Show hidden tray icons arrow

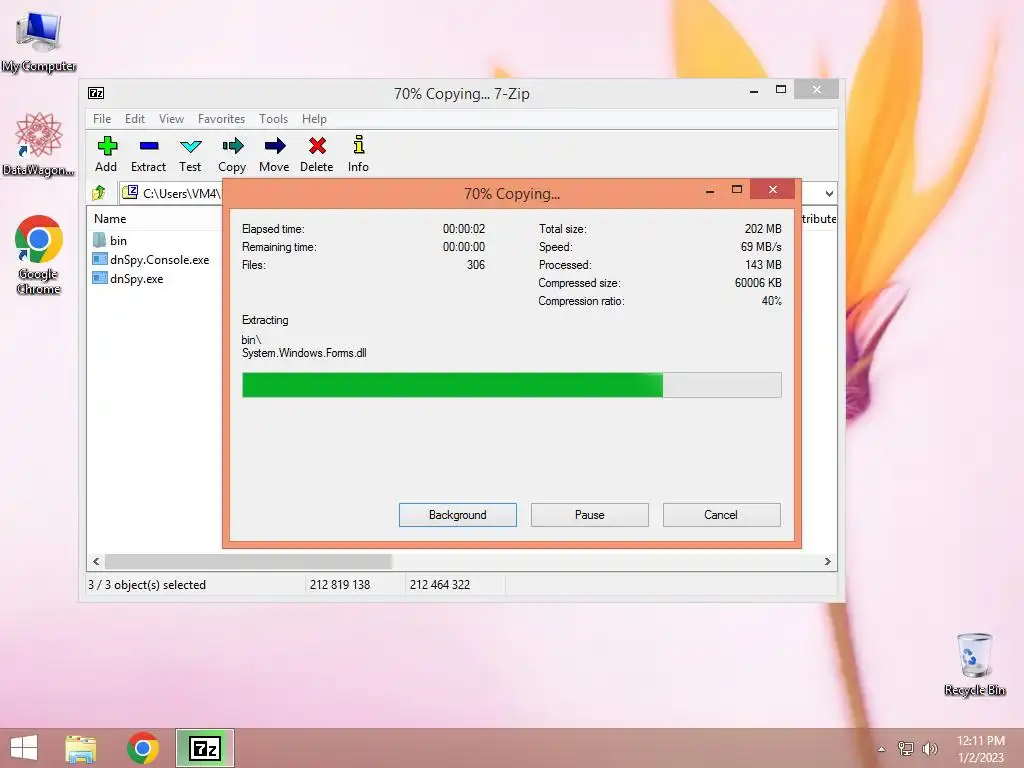pos(882,749)
